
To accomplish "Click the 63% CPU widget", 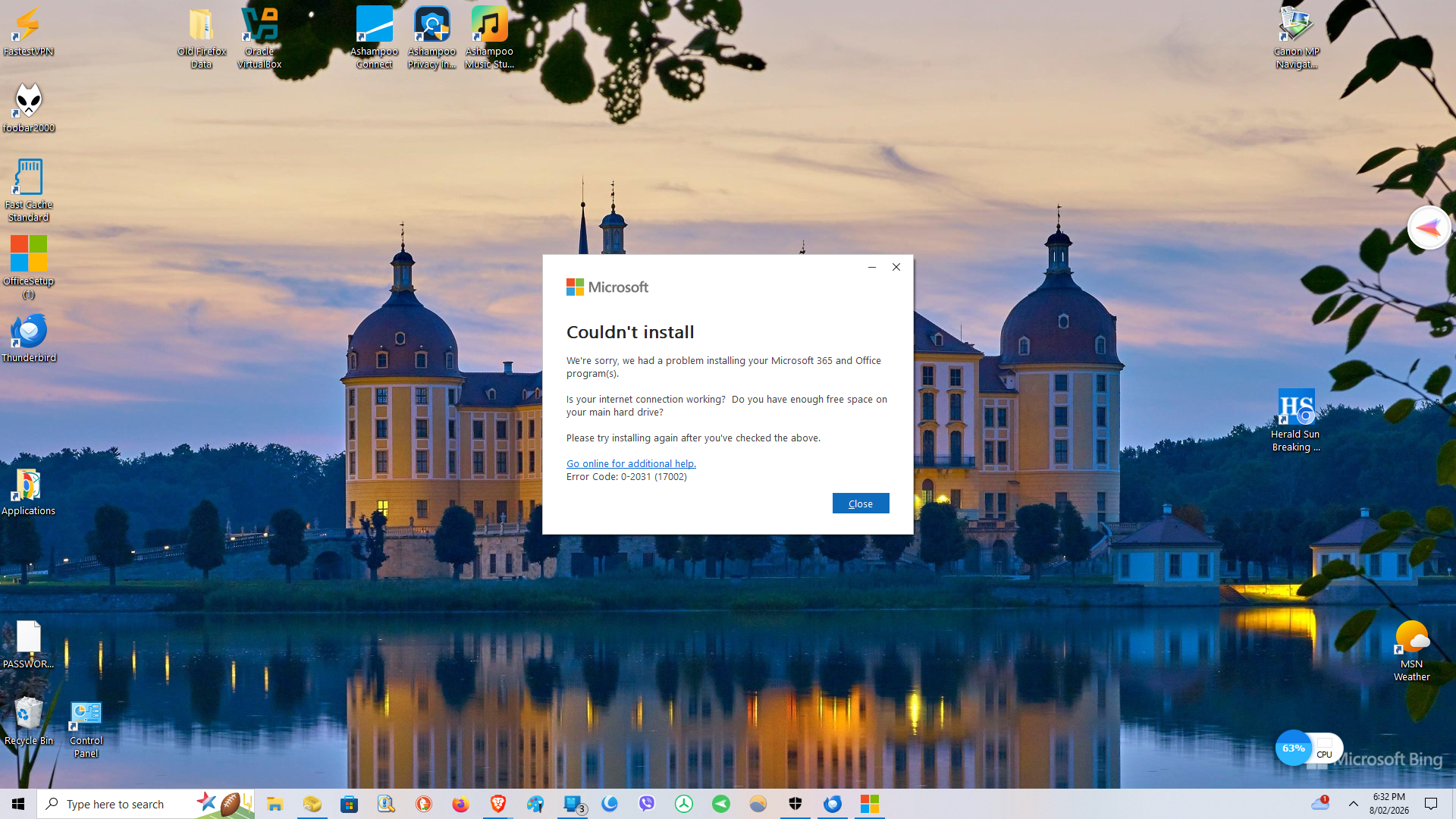I will 1294,748.
